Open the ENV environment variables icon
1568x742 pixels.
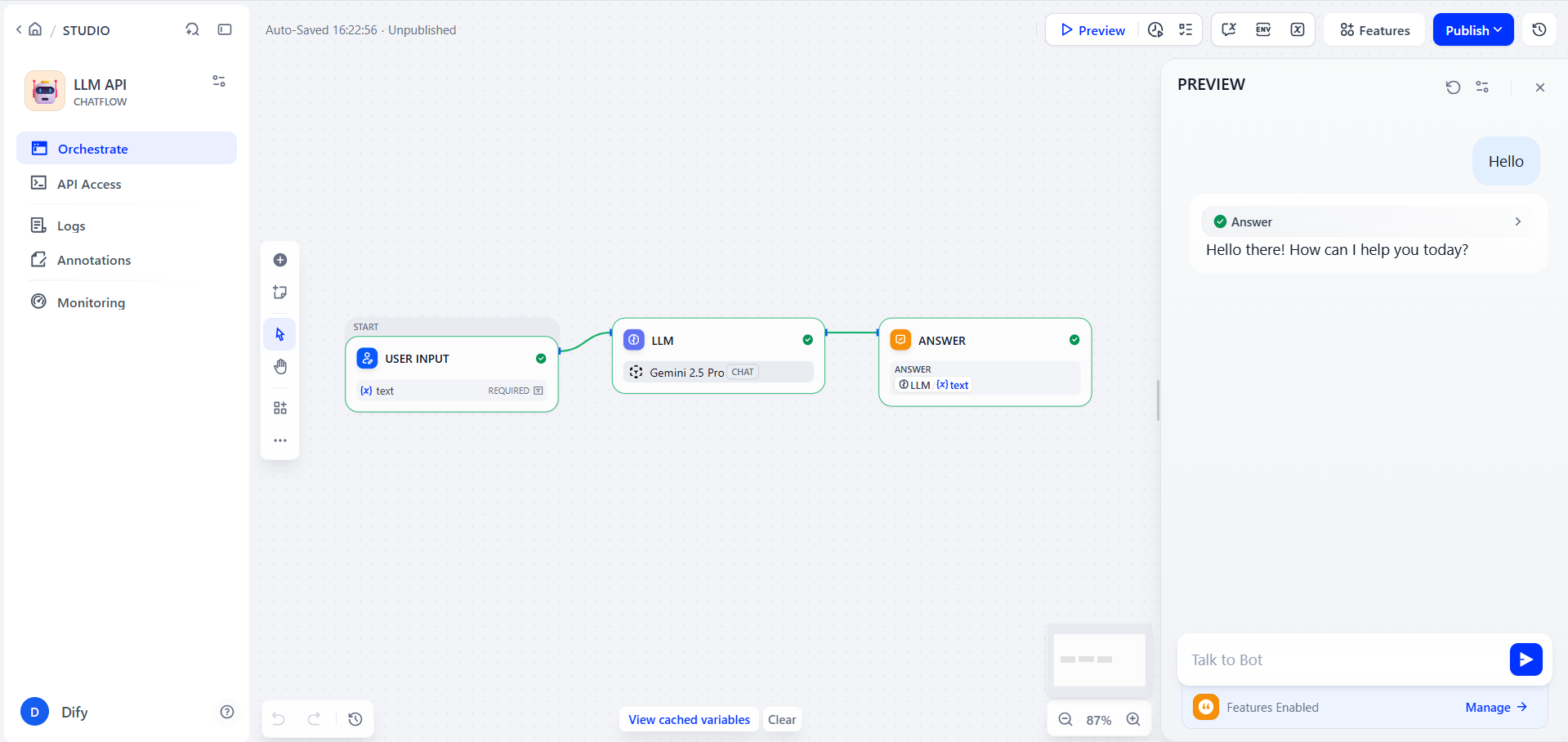(1263, 29)
